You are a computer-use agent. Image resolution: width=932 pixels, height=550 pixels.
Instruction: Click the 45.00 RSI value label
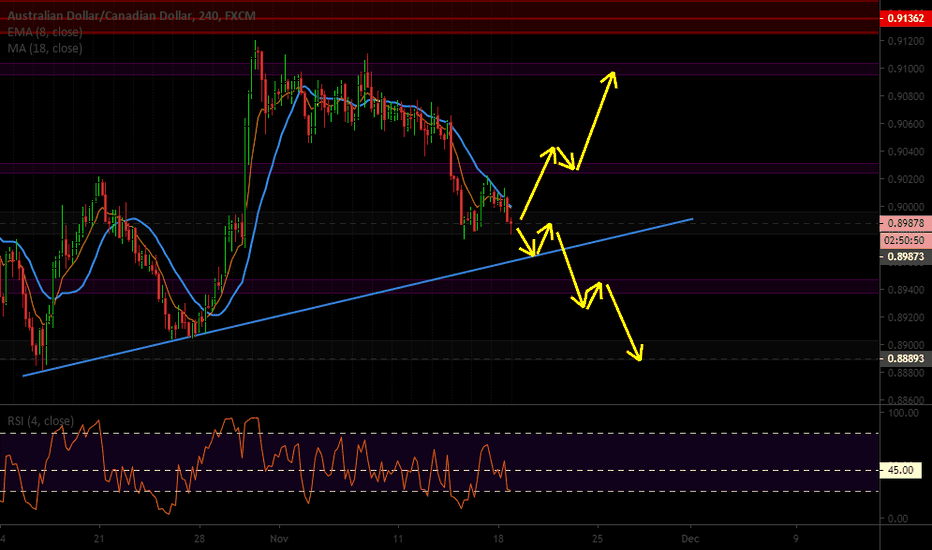(901, 470)
